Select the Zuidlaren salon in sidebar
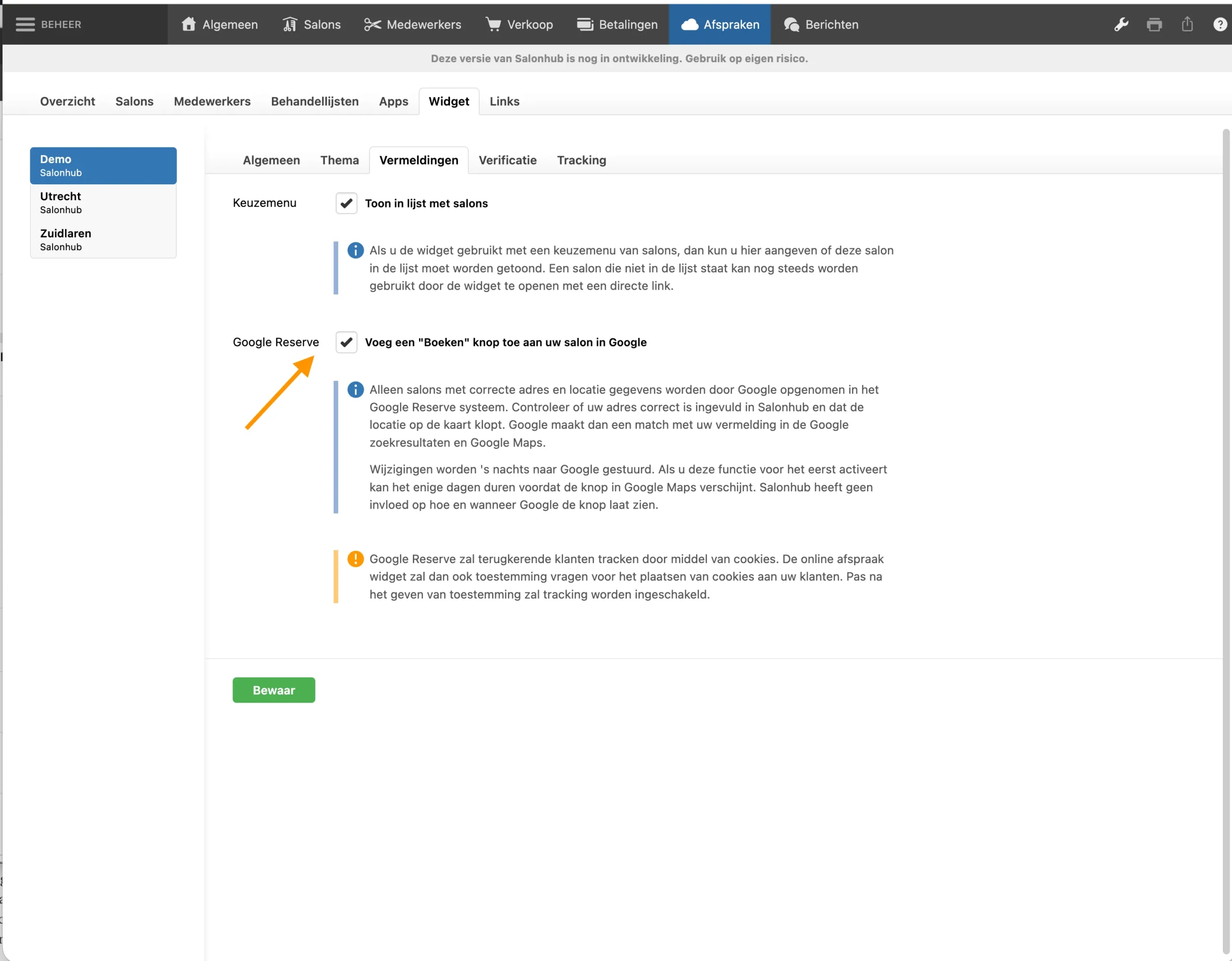Screen dimensions: 1232x961 click(x=103, y=240)
